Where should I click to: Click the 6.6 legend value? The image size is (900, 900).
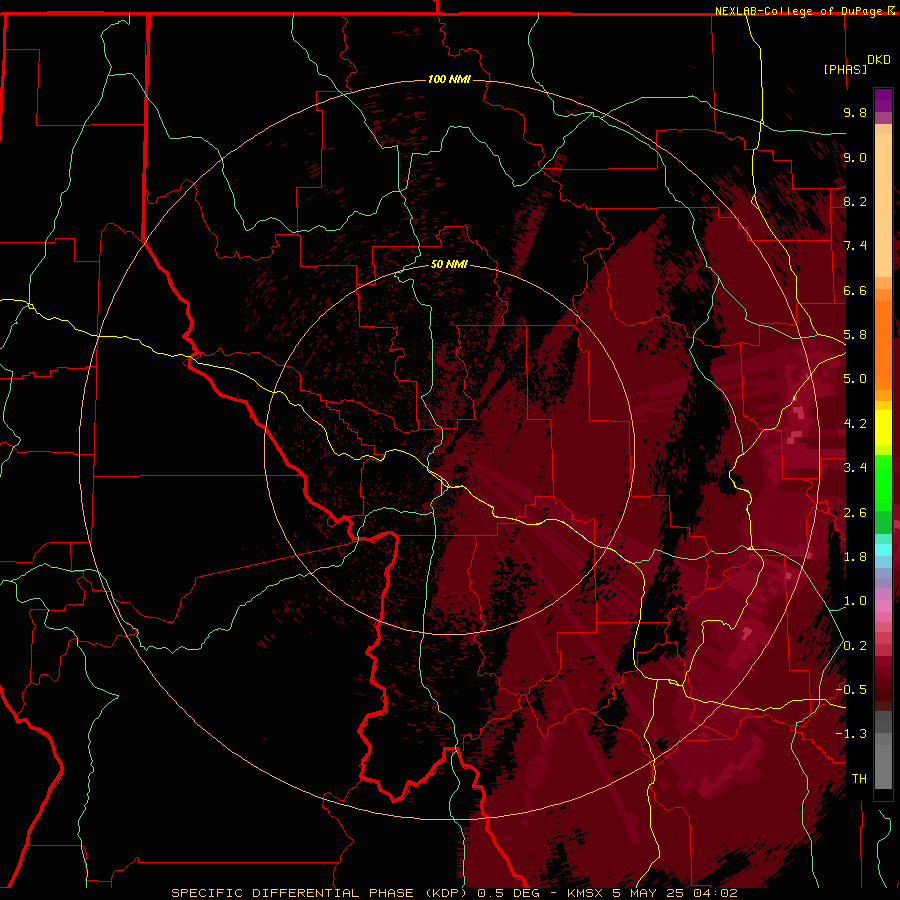coord(855,290)
